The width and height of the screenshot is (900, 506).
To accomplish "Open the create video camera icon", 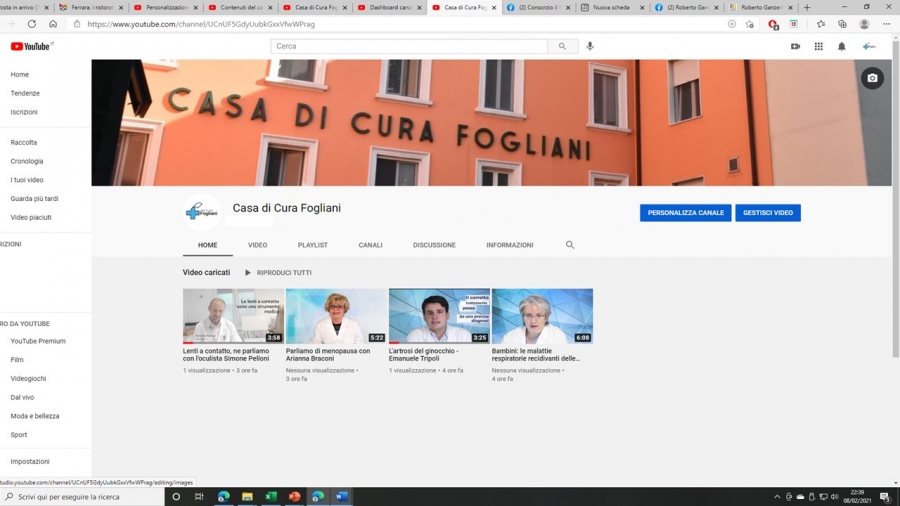I will [795, 46].
